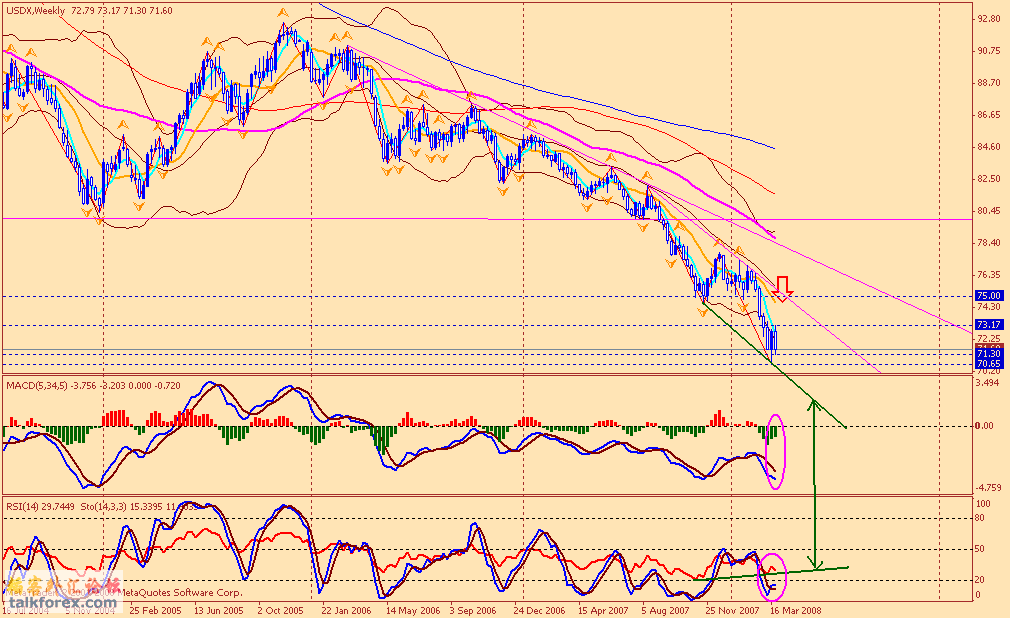The image size is (1010, 618).
Task: Click the 76.35 price axis label
Action: click(988, 275)
